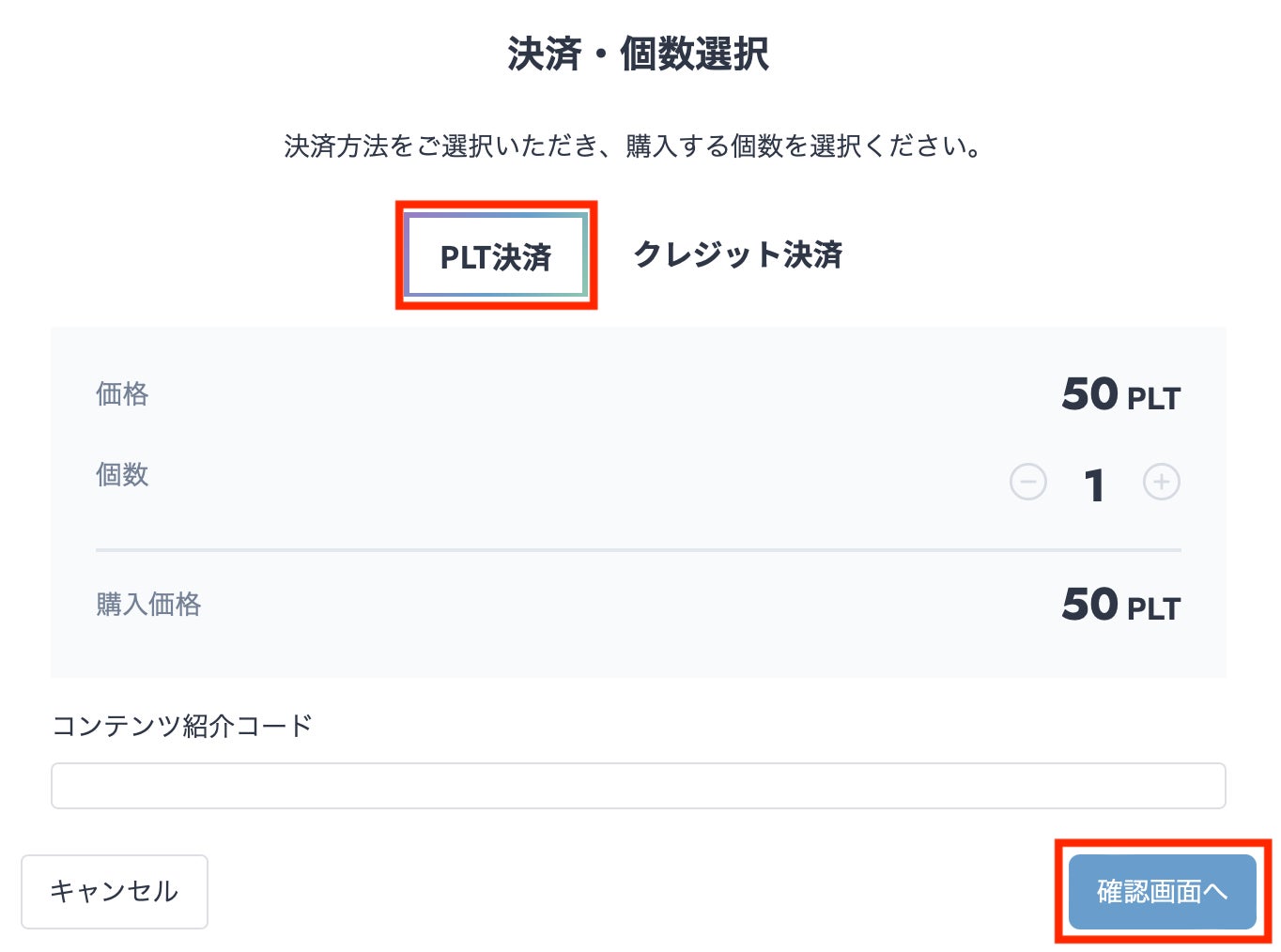
Task: Click the 決済・個数選択 page heading
Action: [639, 54]
